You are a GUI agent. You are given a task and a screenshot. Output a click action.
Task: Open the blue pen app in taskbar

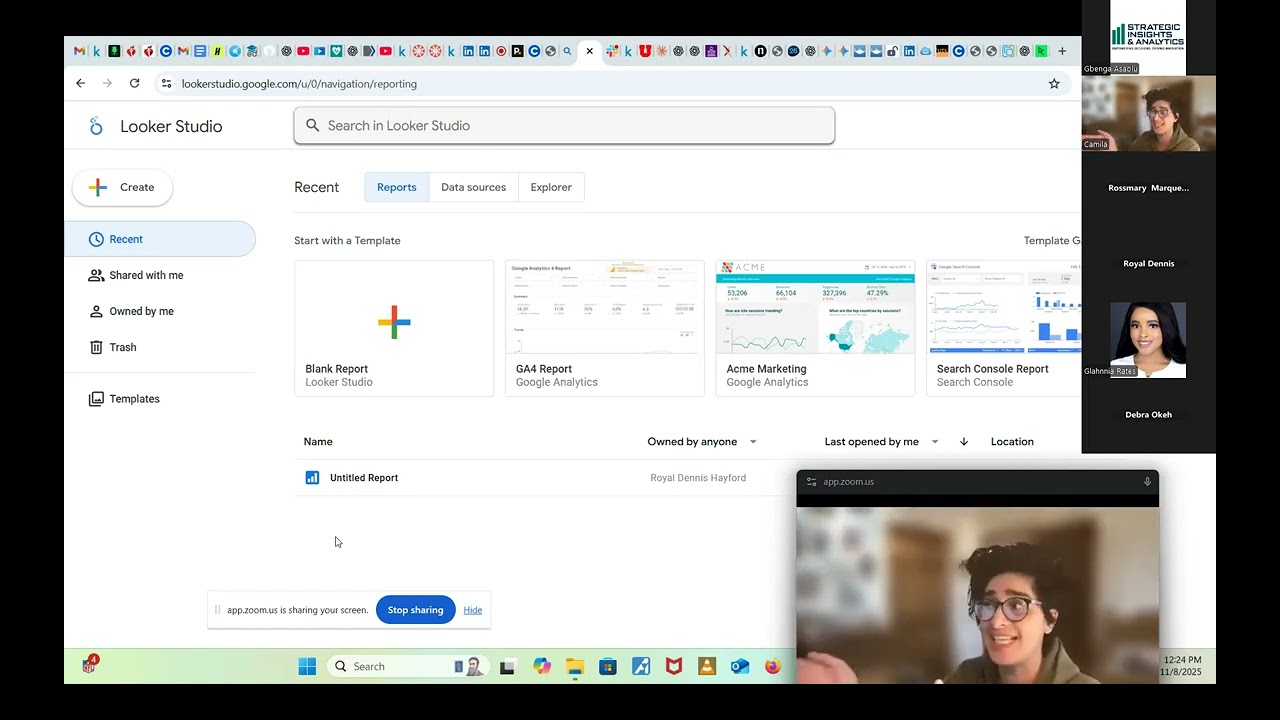[x=641, y=666]
